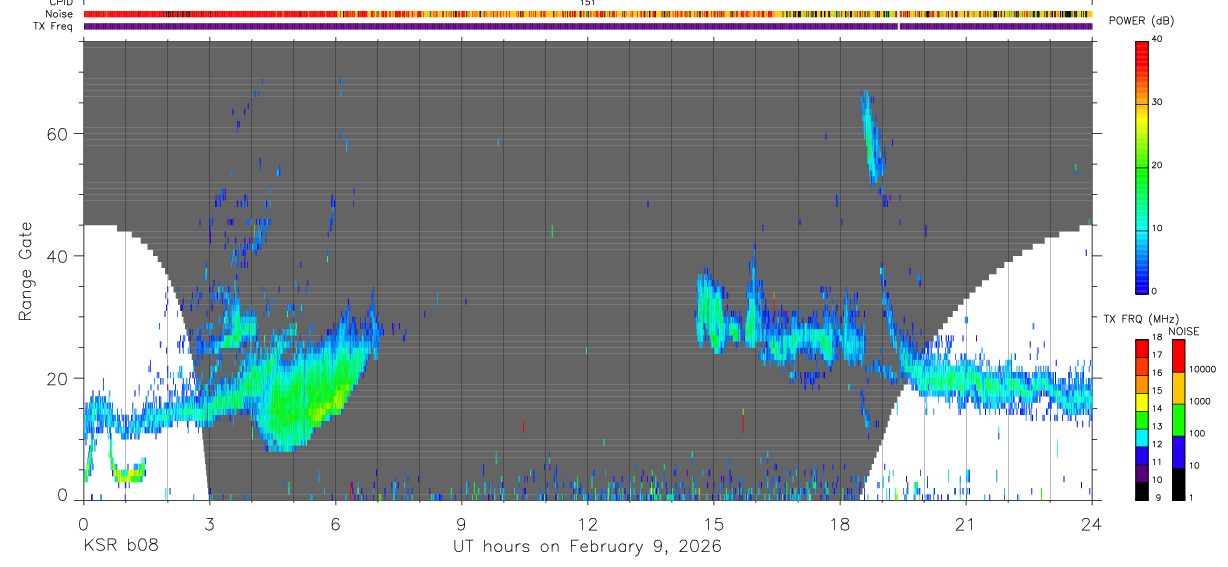Screen dimensions: 1228x567
Task: Click the '10000' label on NOISE scale
Action: [1203, 370]
